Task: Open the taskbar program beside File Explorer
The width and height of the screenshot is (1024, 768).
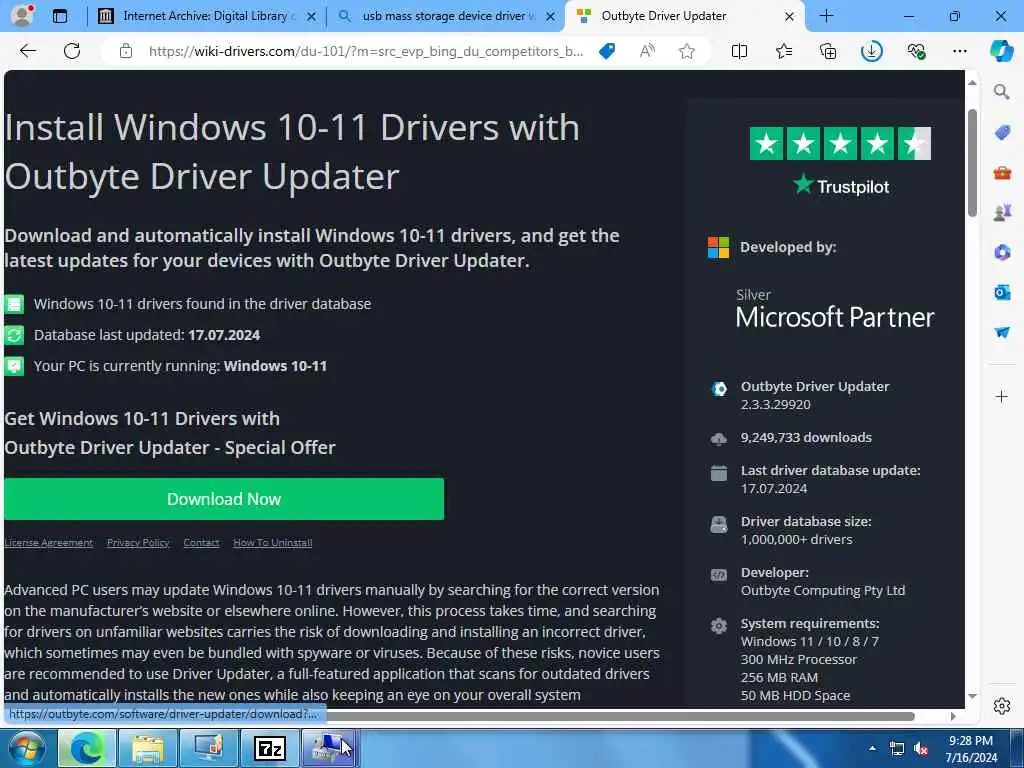Action: pos(209,748)
